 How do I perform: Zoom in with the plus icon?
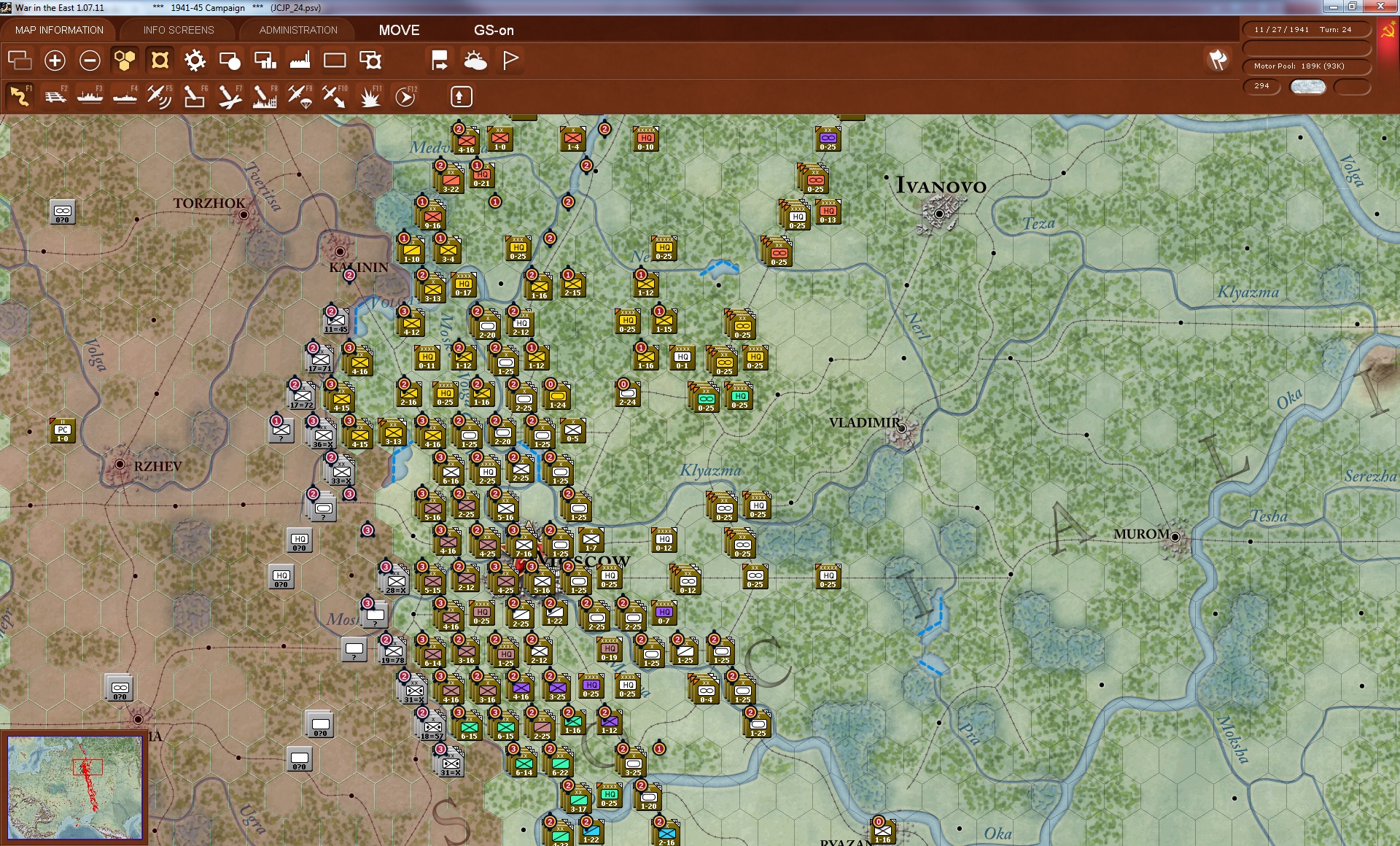(x=55, y=60)
